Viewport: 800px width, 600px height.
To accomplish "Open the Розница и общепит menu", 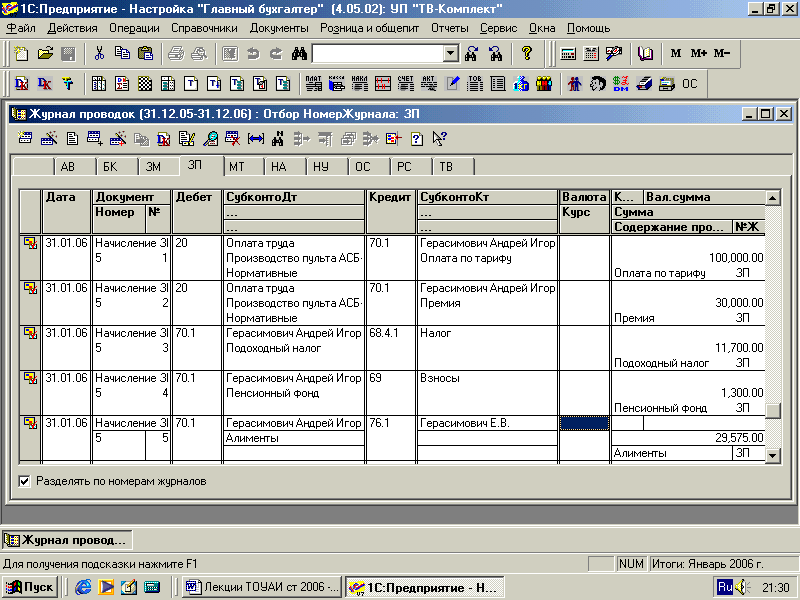I will coord(369,28).
